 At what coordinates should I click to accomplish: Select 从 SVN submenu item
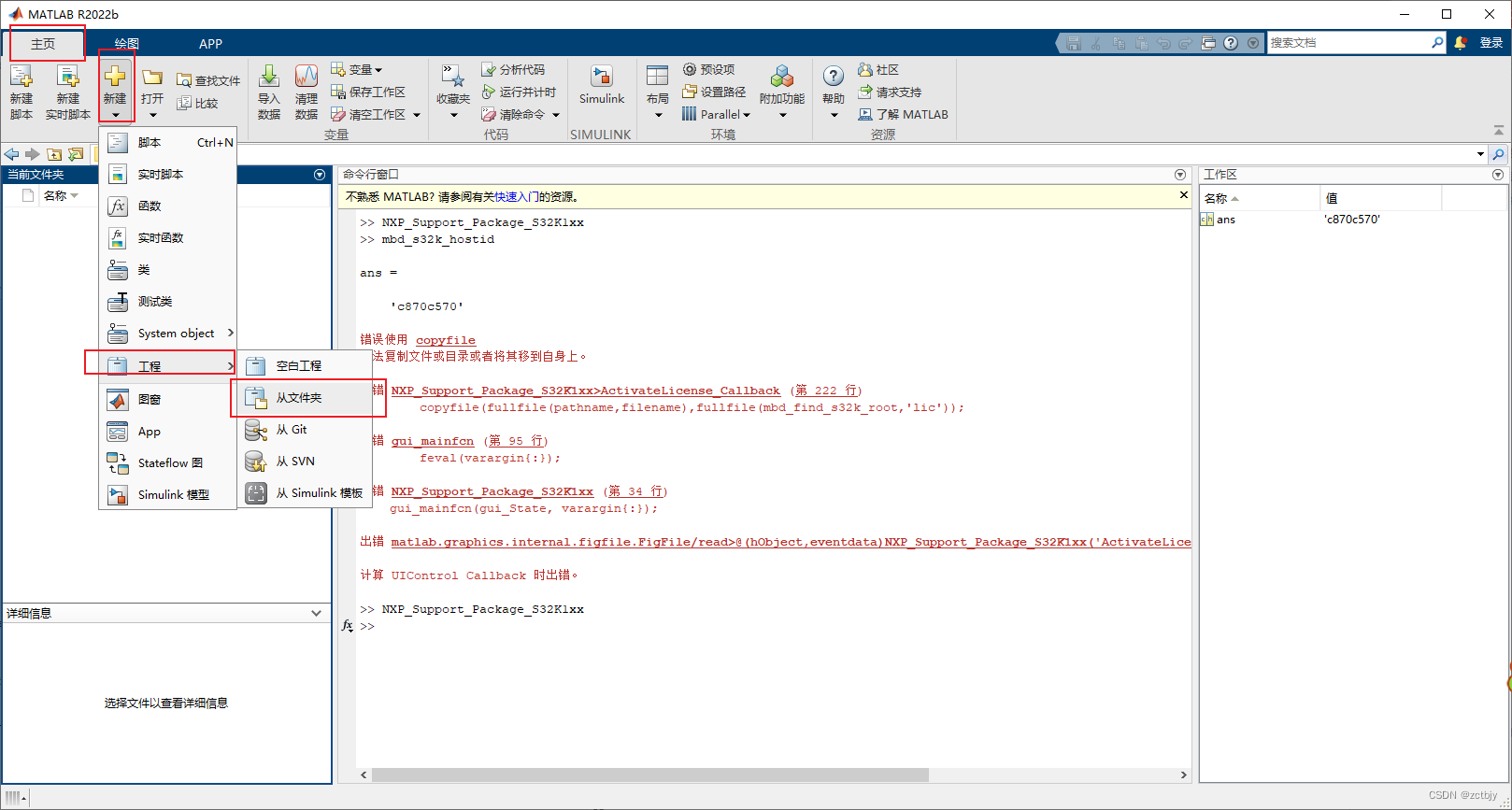(305, 461)
